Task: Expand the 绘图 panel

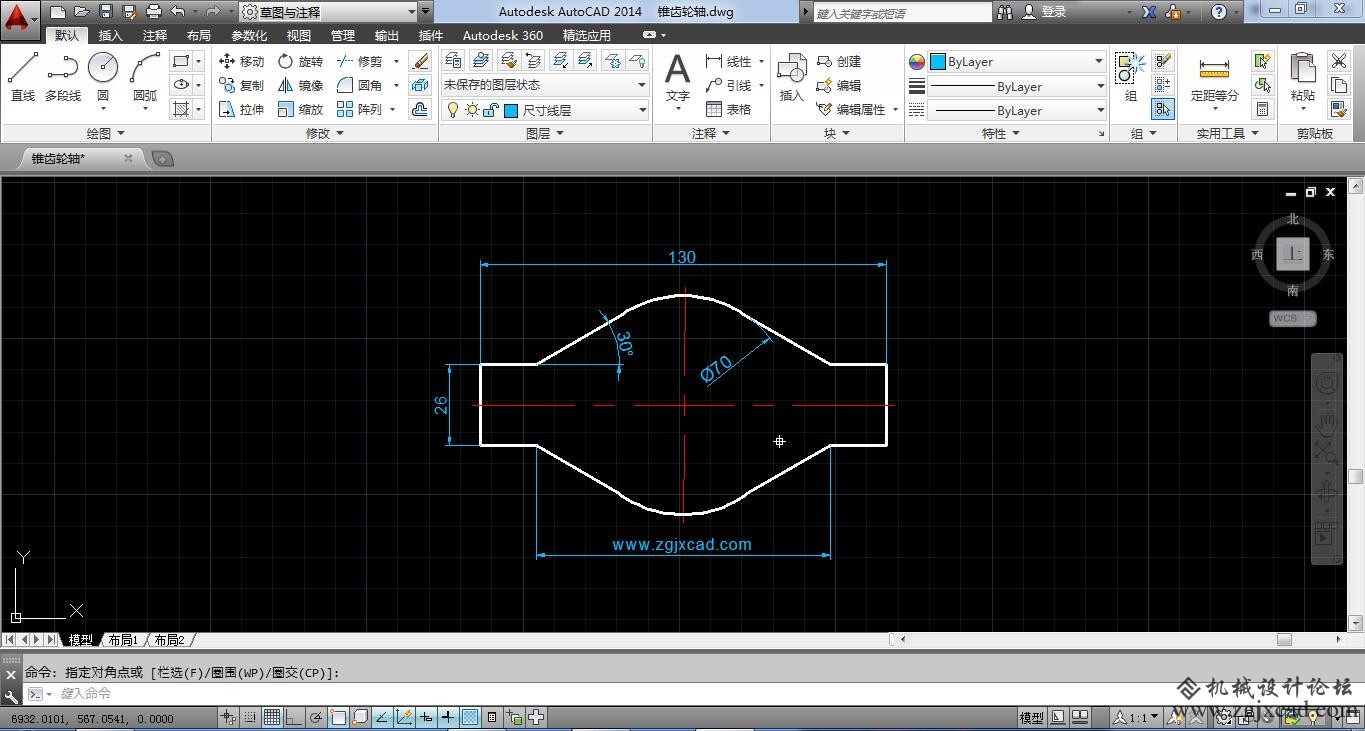Action: point(105,133)
